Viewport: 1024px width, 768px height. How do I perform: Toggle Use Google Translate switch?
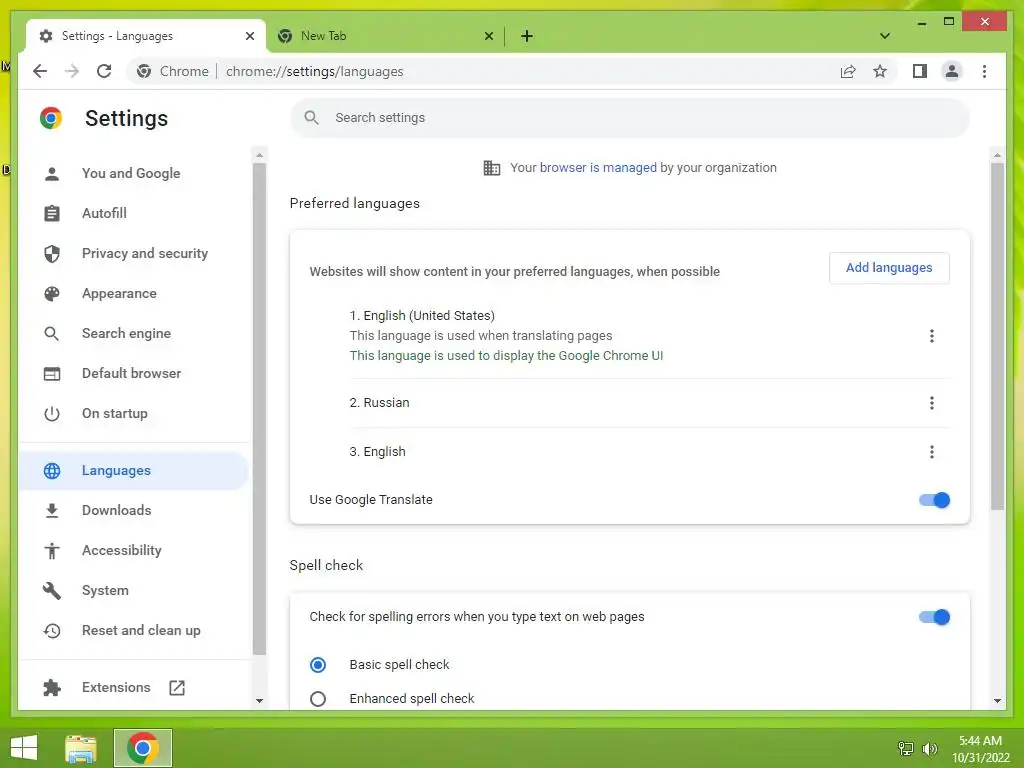[934, 500]
